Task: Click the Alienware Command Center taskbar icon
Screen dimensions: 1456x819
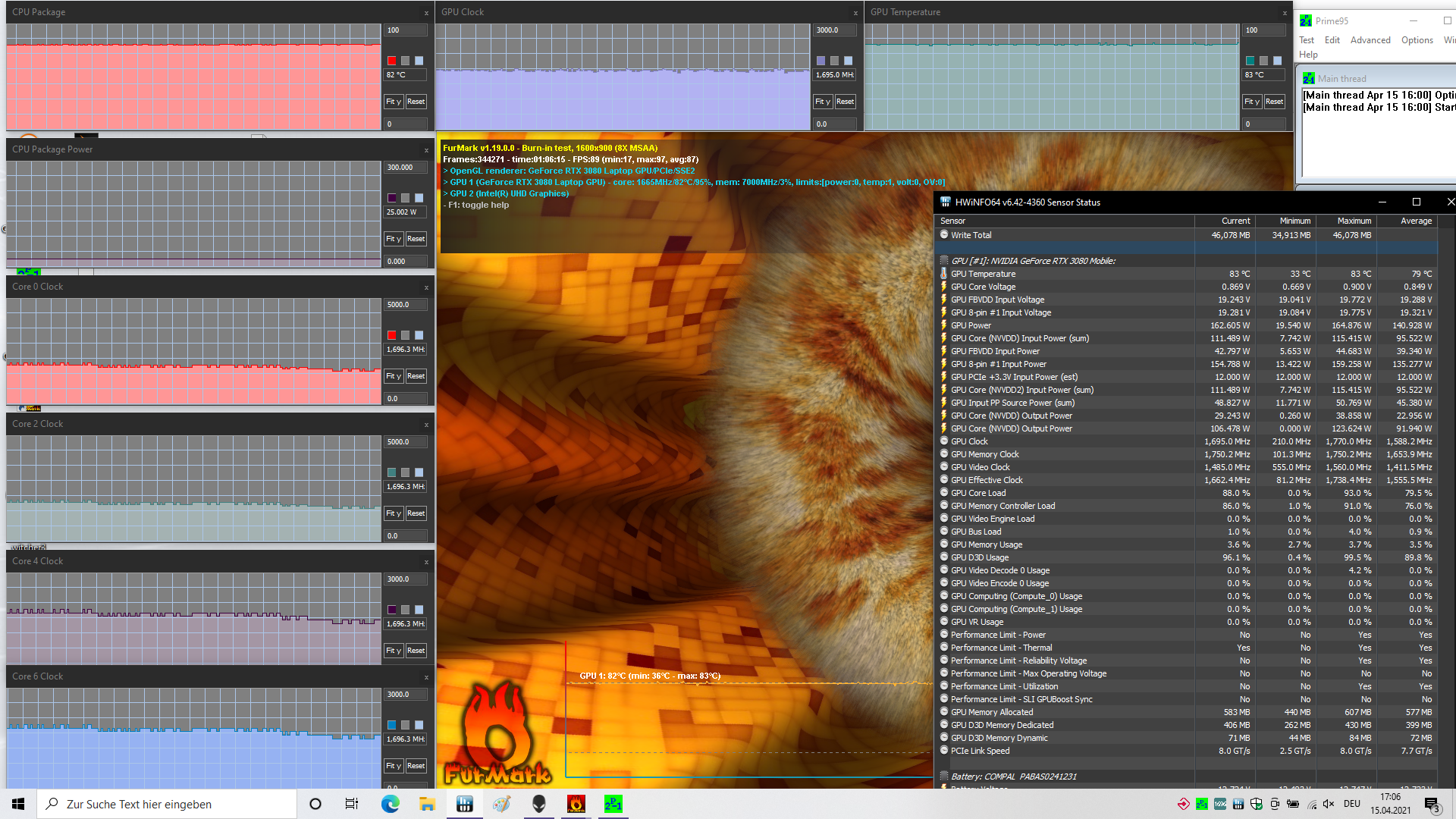Action: click(x=539, y=804)
